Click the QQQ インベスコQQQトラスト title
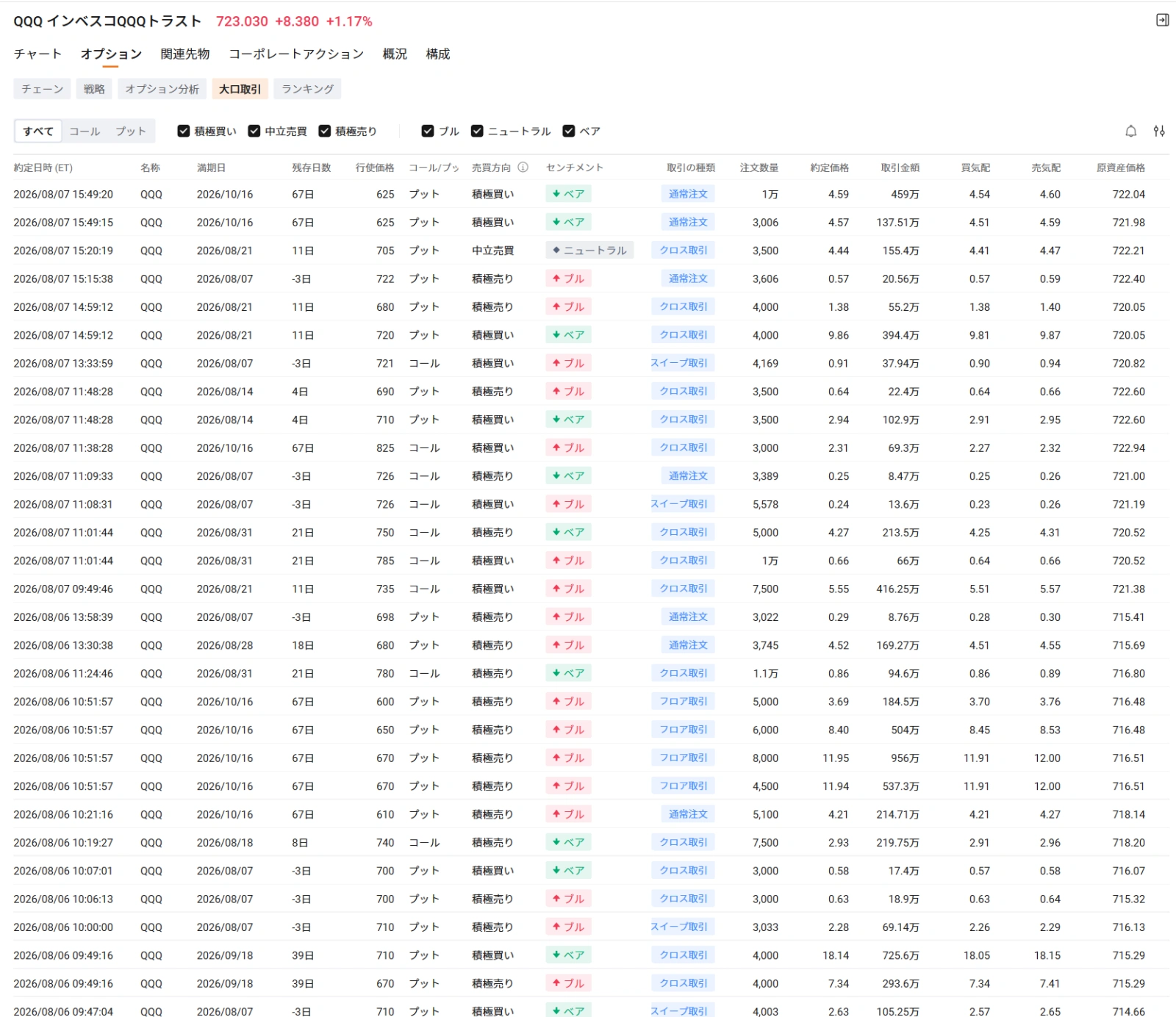 (107, 21)
